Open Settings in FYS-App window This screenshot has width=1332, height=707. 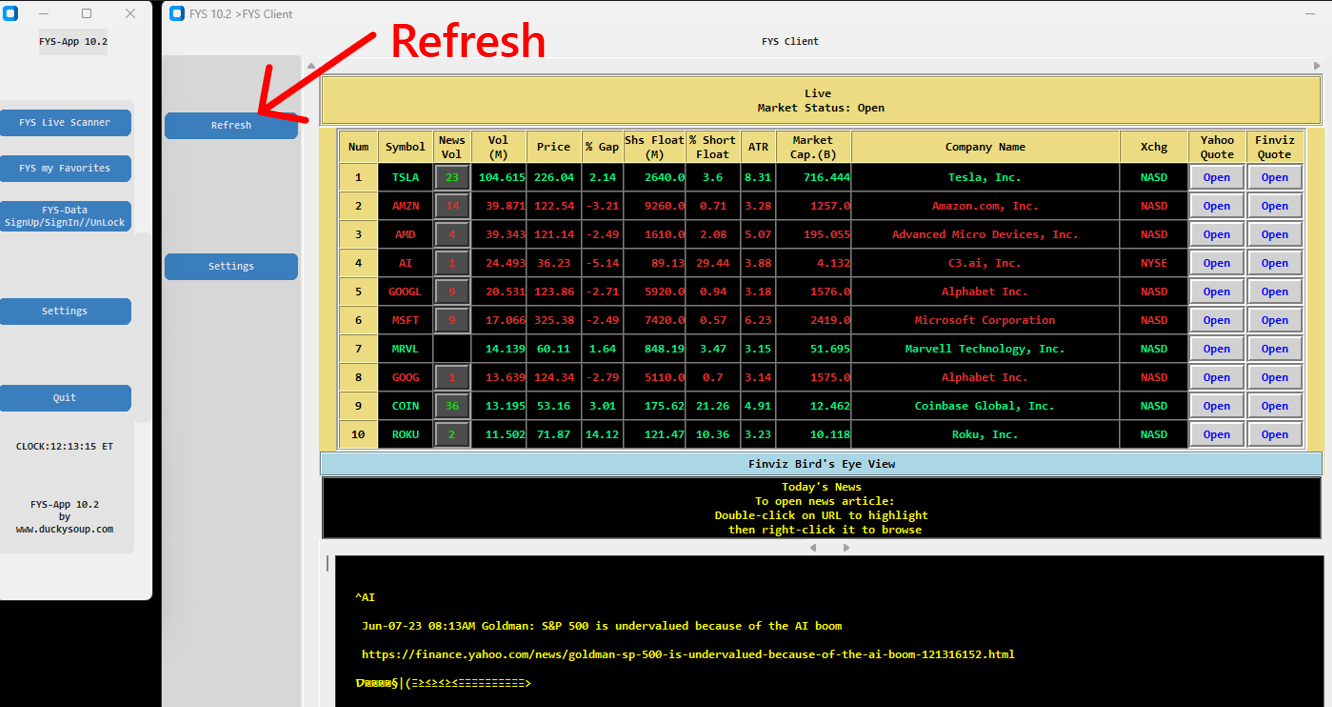65,311
